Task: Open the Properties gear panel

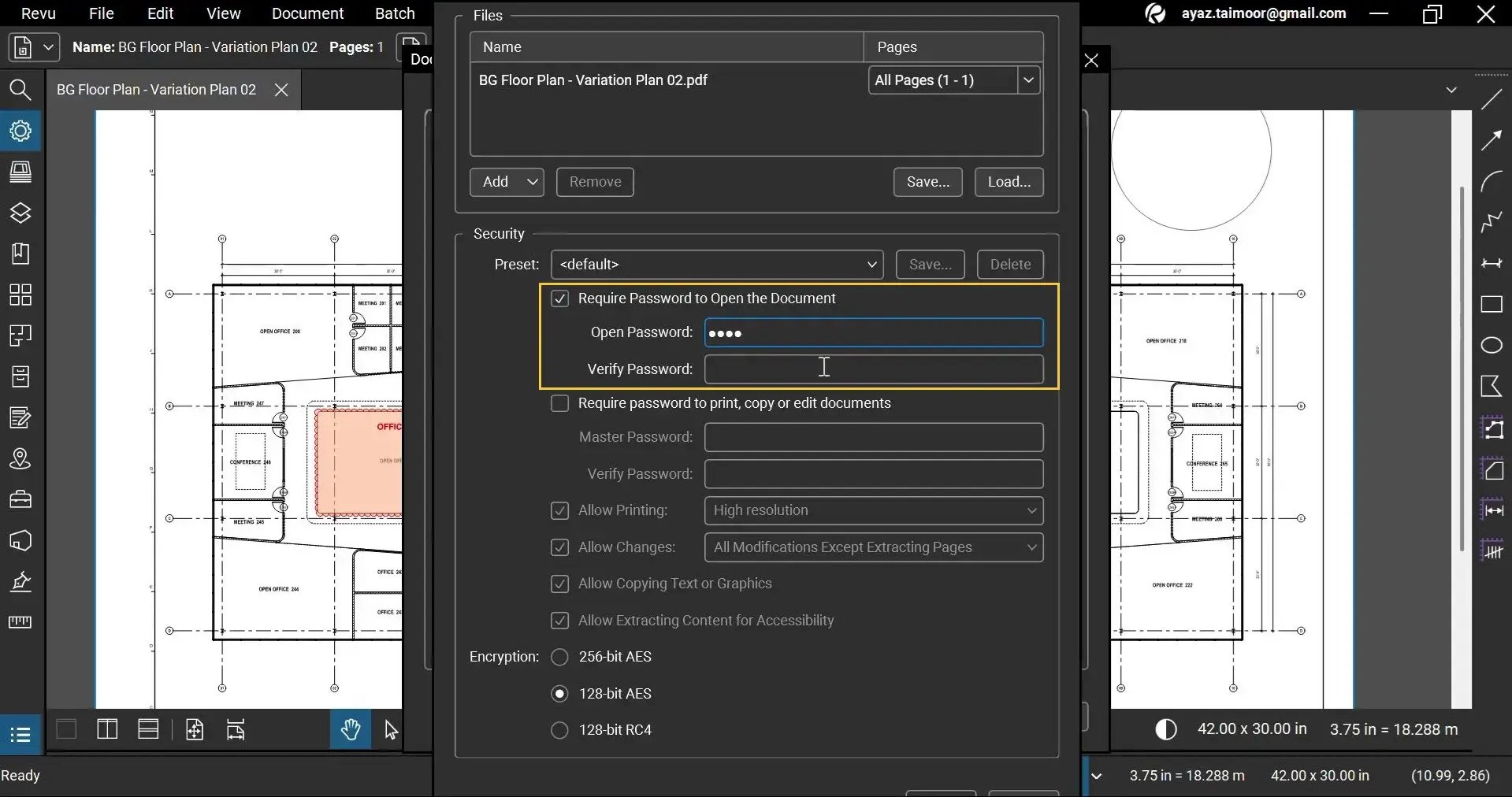Action: [x=20, y=131]
